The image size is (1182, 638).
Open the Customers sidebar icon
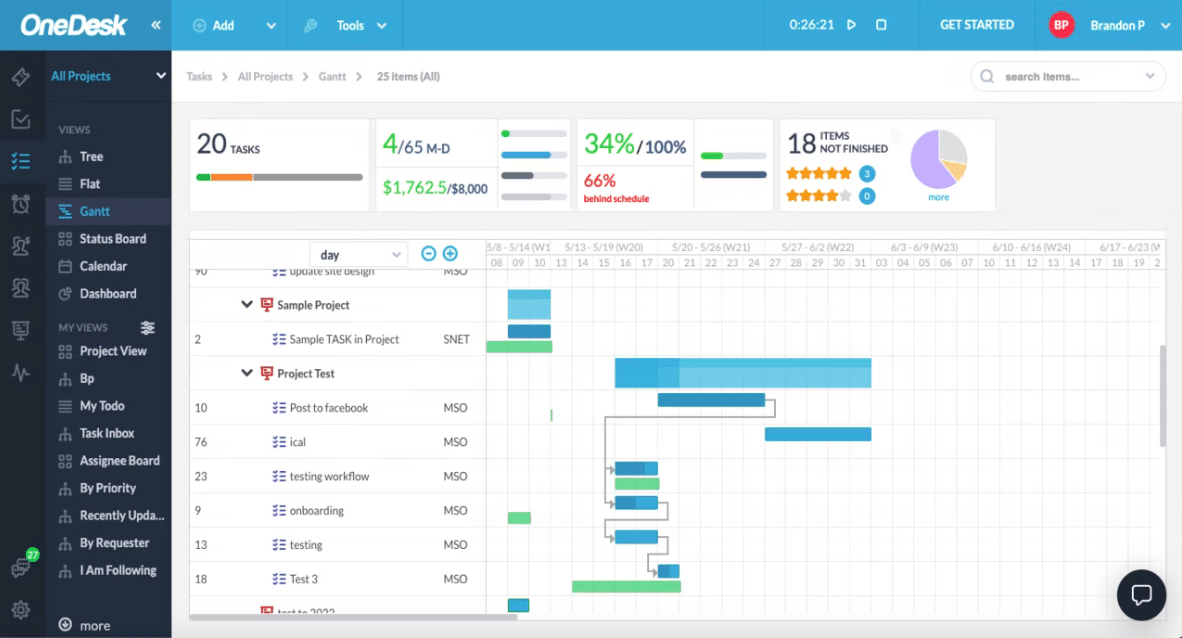pos(21,245)
